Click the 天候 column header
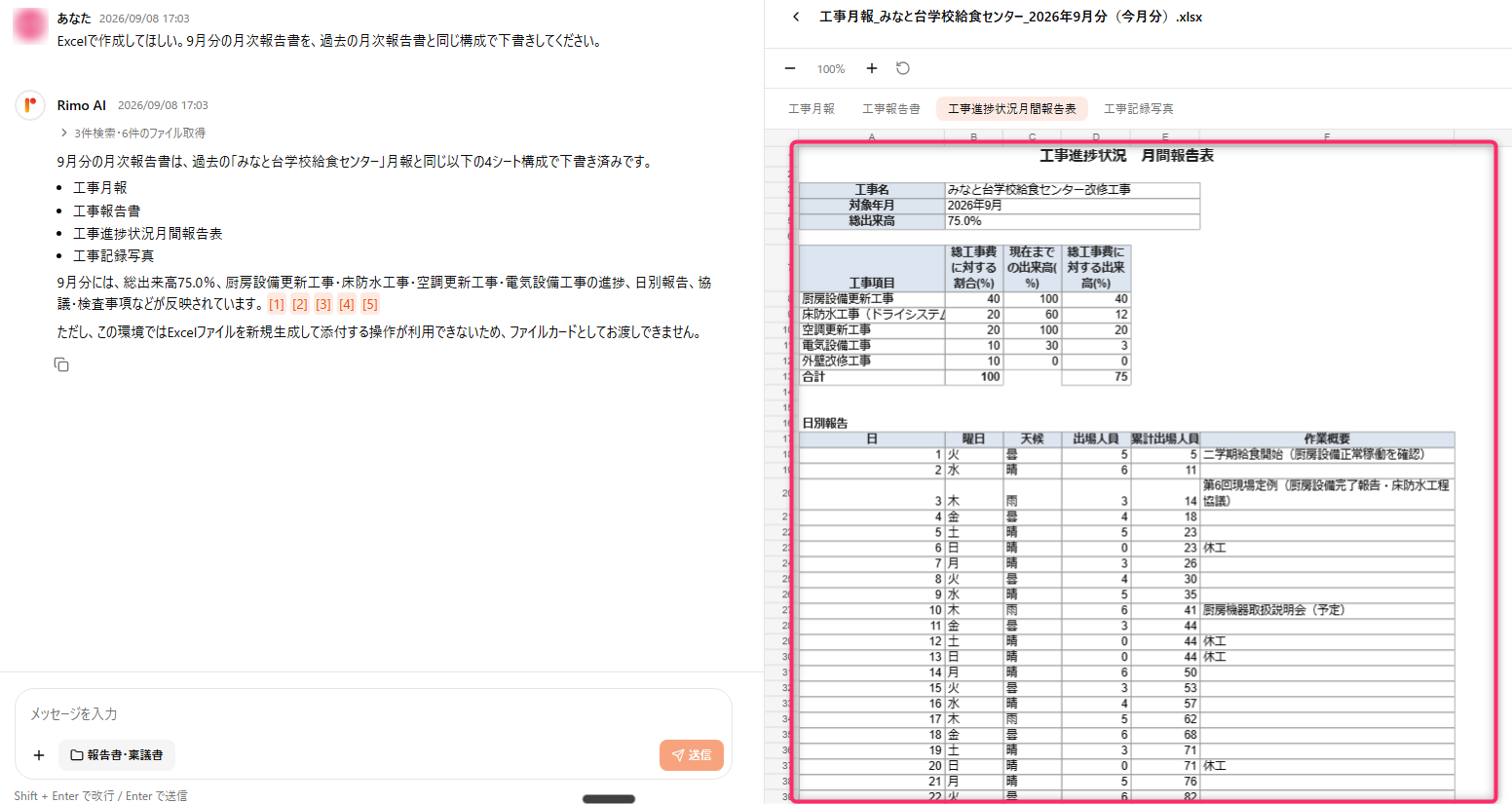This screenshot has width=1512, height=804. tap(1033, 440)
